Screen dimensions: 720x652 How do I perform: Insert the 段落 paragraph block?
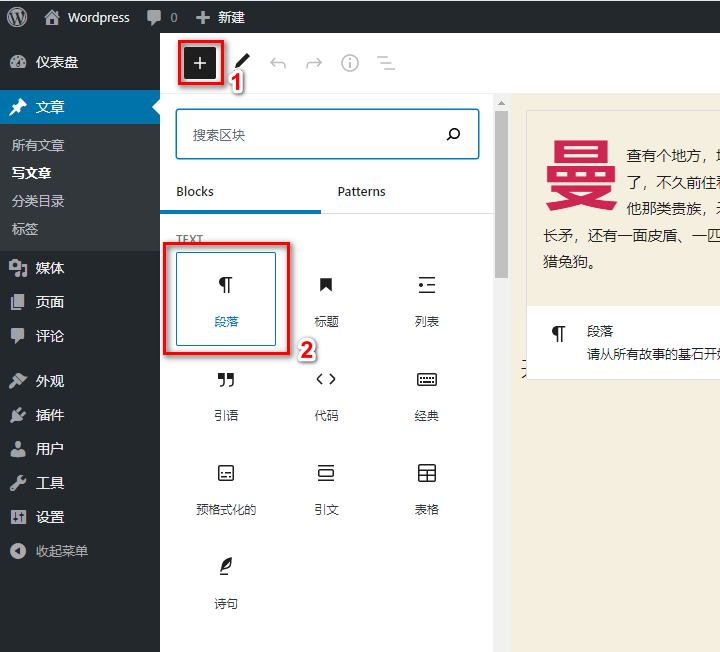(226, 299)
